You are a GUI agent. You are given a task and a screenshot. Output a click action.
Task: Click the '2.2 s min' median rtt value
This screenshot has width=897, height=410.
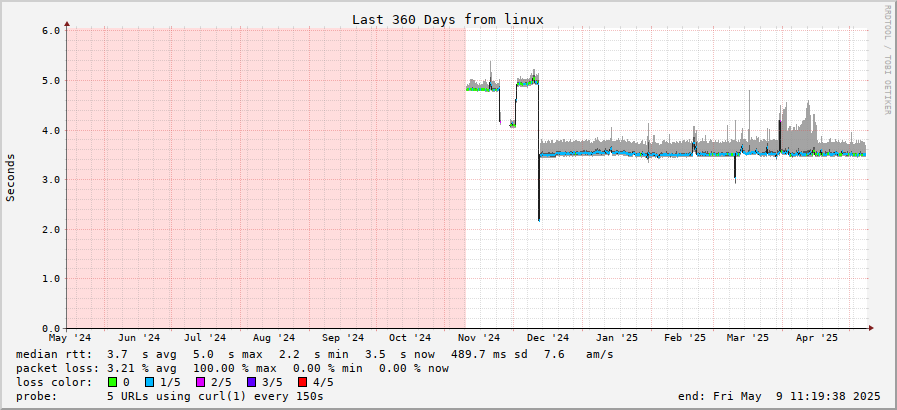pos(313,355)
